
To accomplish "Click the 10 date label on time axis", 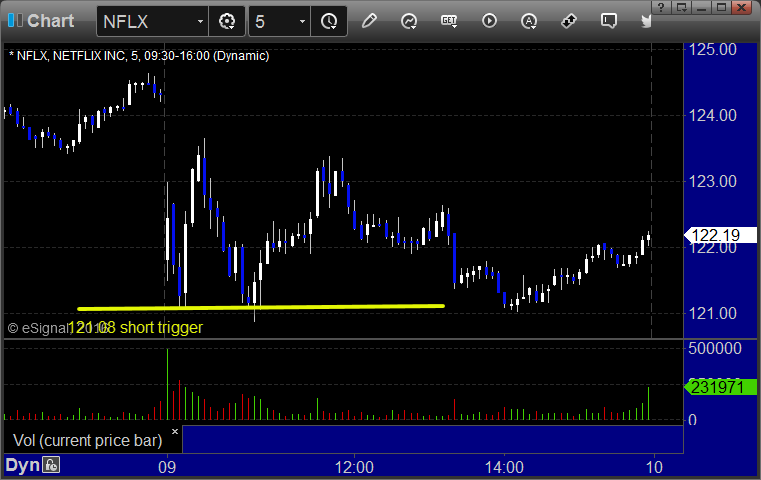I will tap(654, 467).
